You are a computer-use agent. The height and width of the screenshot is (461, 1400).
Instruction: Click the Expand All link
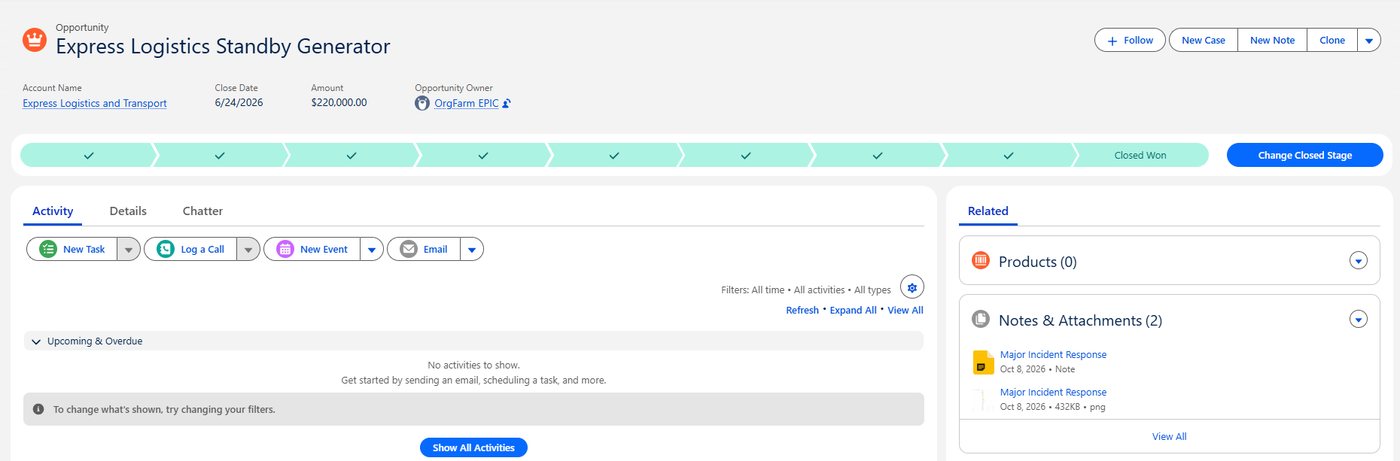[853, 310]
